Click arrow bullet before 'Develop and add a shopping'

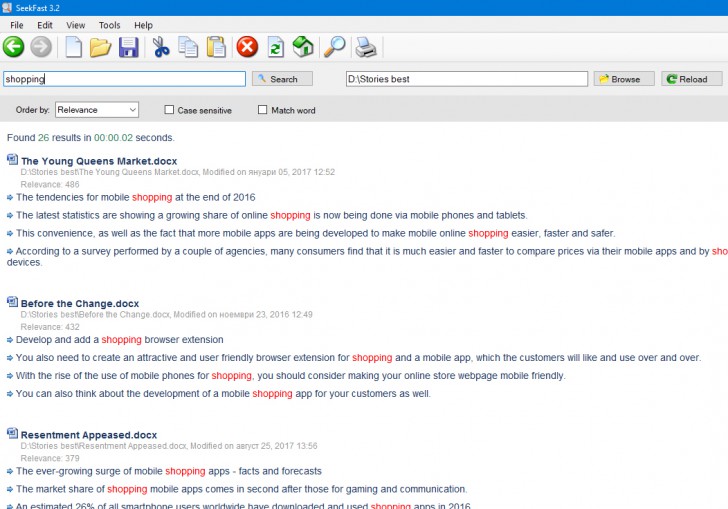pos(10,340)
